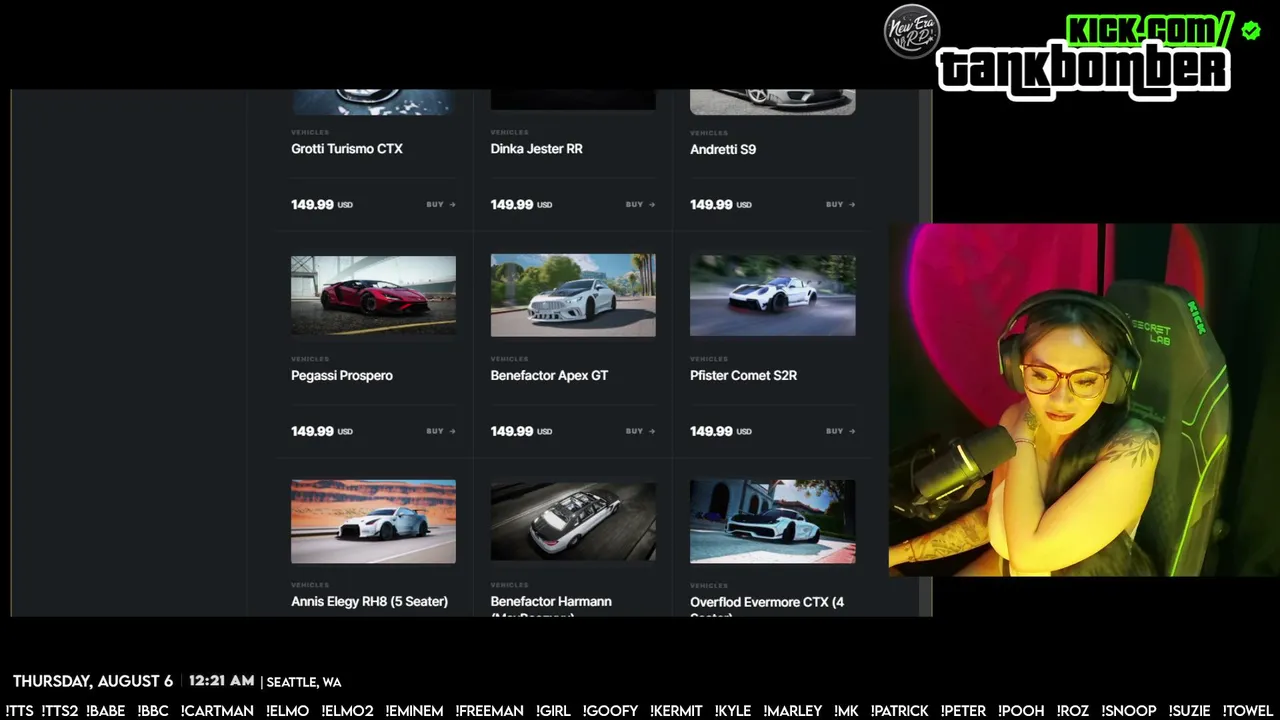
Task: Click the !SNOOP command in the ticker
Action: 1129,711
